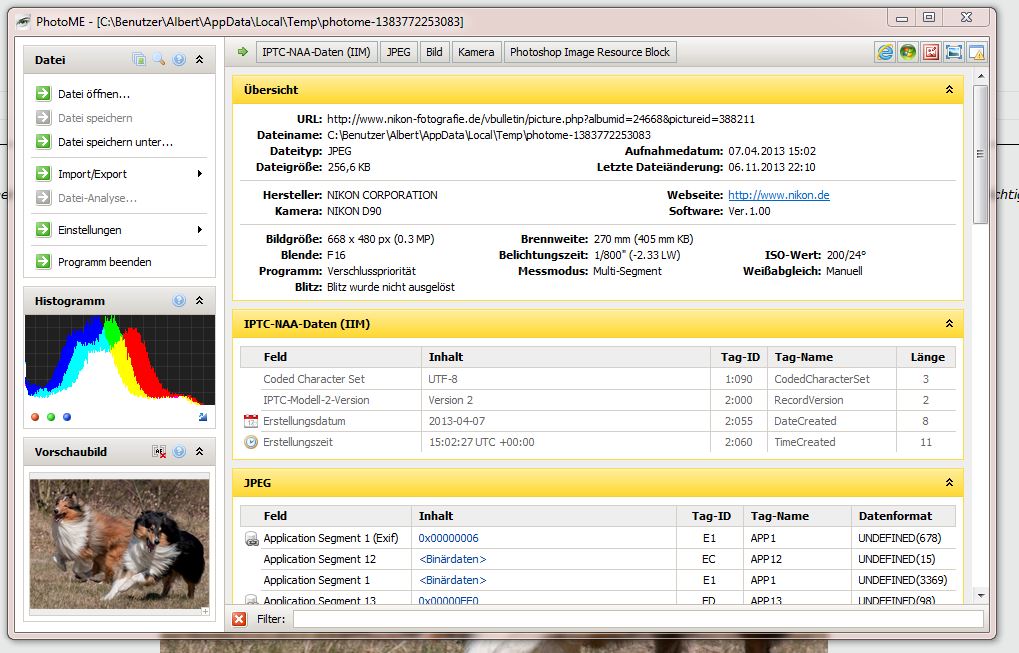
Task: Click the fullscreen image icon in toolbar
Action: pyautogui.click(x=953, y=52)
